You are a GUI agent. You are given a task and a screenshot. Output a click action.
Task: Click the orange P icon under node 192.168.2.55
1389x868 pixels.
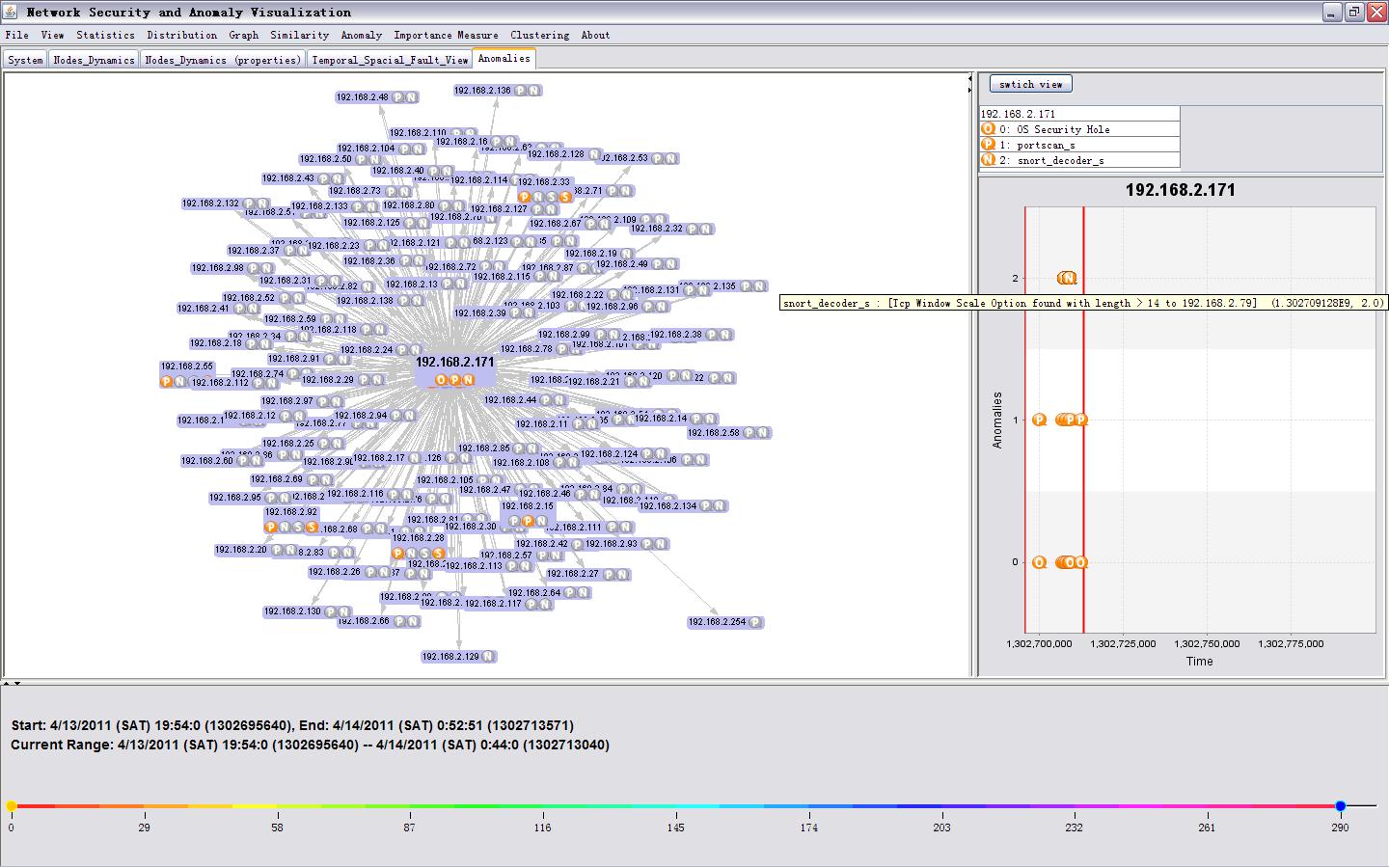point(166,382)
